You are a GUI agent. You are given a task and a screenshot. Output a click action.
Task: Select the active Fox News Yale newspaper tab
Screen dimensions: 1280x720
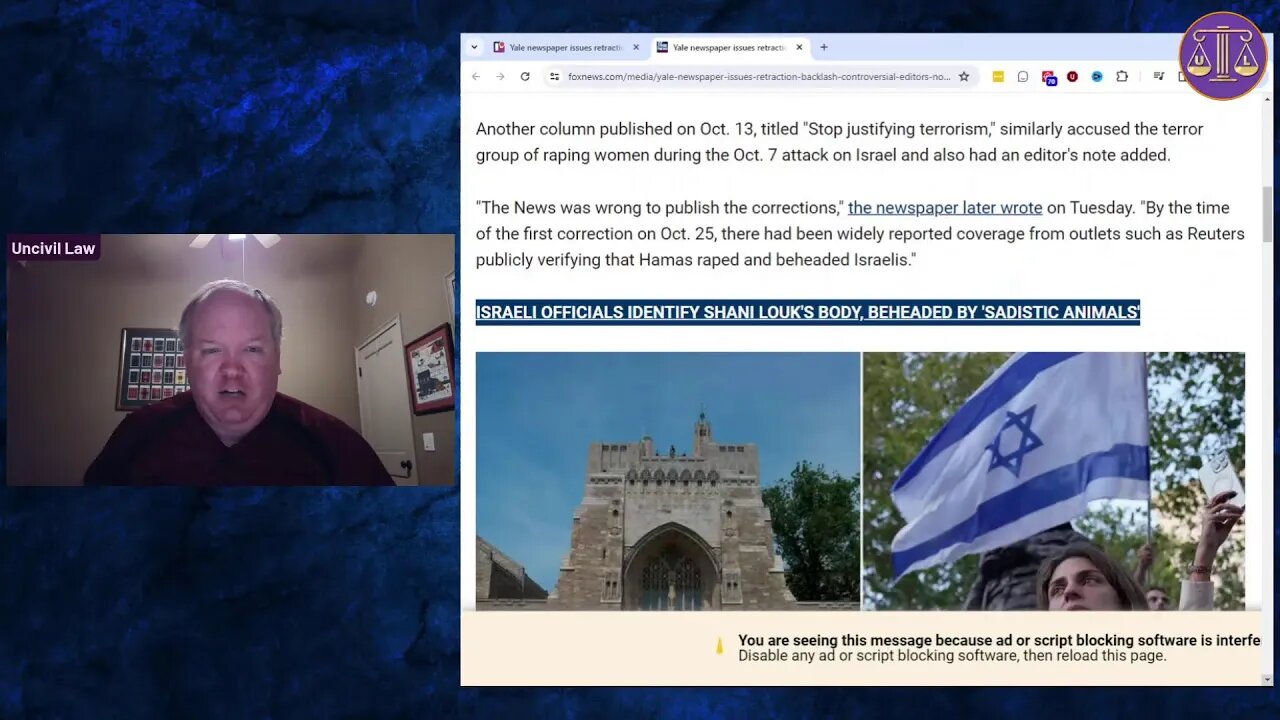click(x=730, y=47)
